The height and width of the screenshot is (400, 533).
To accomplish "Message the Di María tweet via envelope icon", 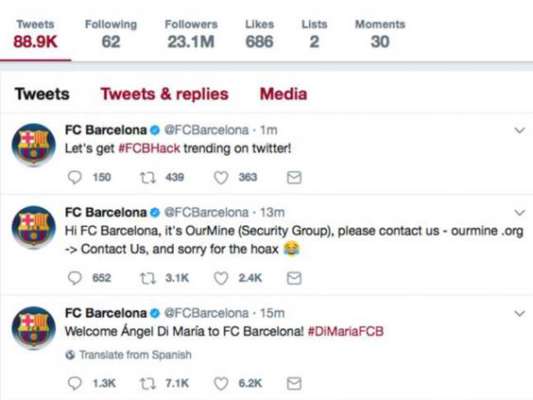I will tap(294, 383).
